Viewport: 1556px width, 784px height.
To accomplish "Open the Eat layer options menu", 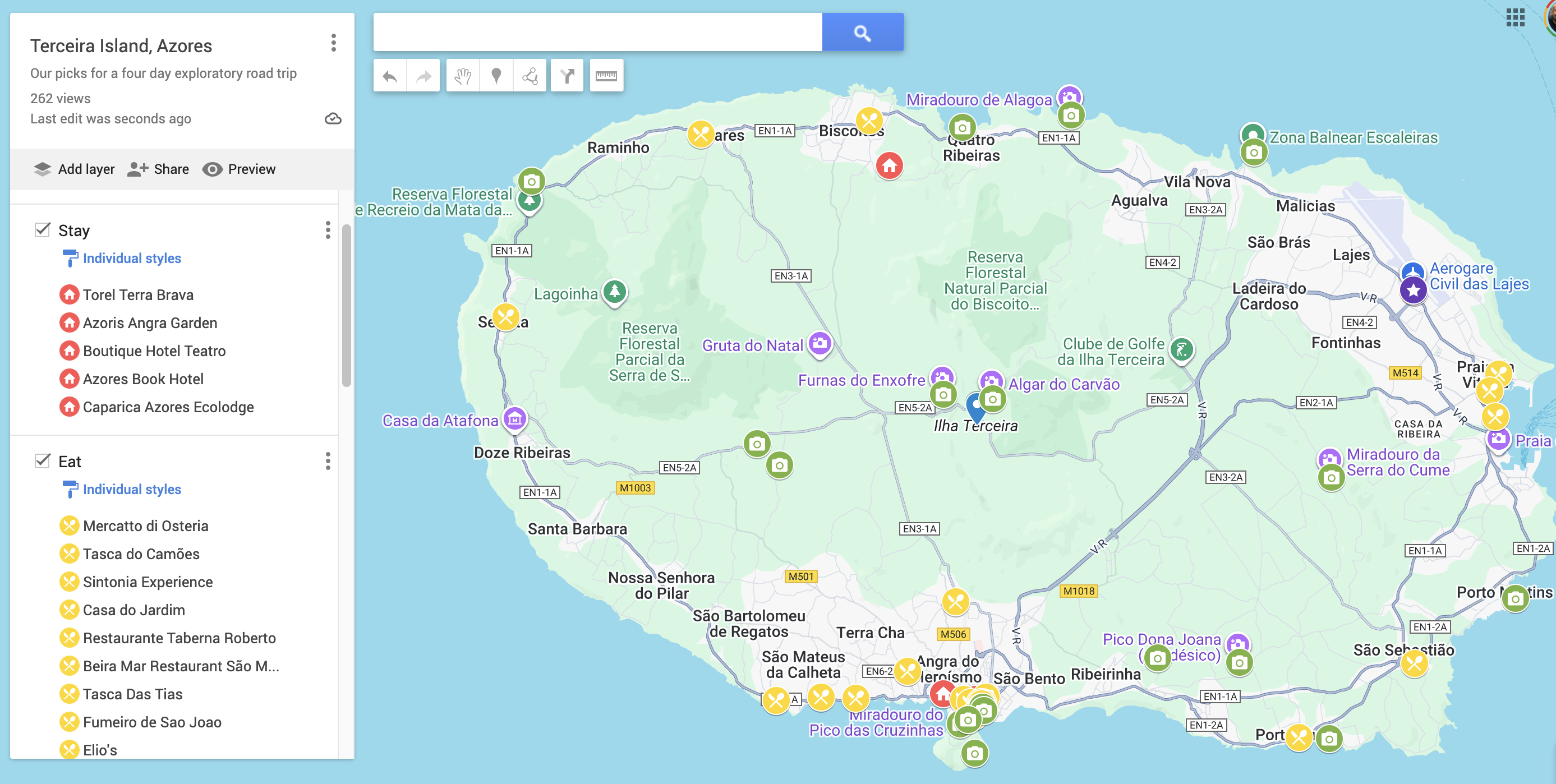I will (328, 461).
